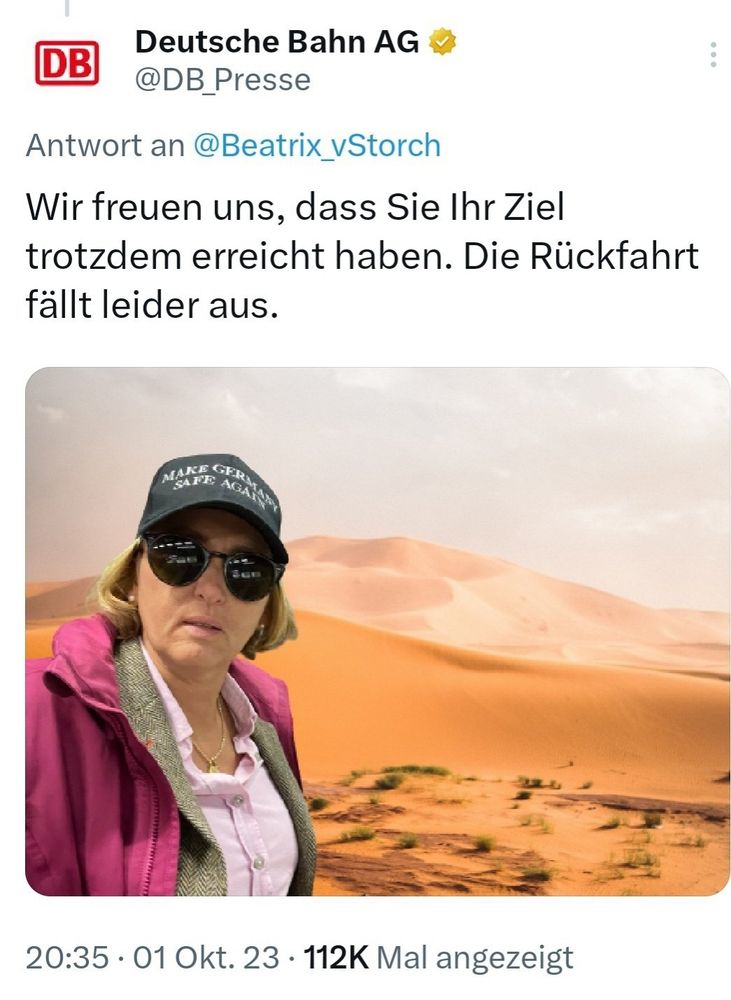The height and width of the screenshot is (1000, 731).
Task: Click the date 01 Okt. 23
Action: [x=206, y=957]
